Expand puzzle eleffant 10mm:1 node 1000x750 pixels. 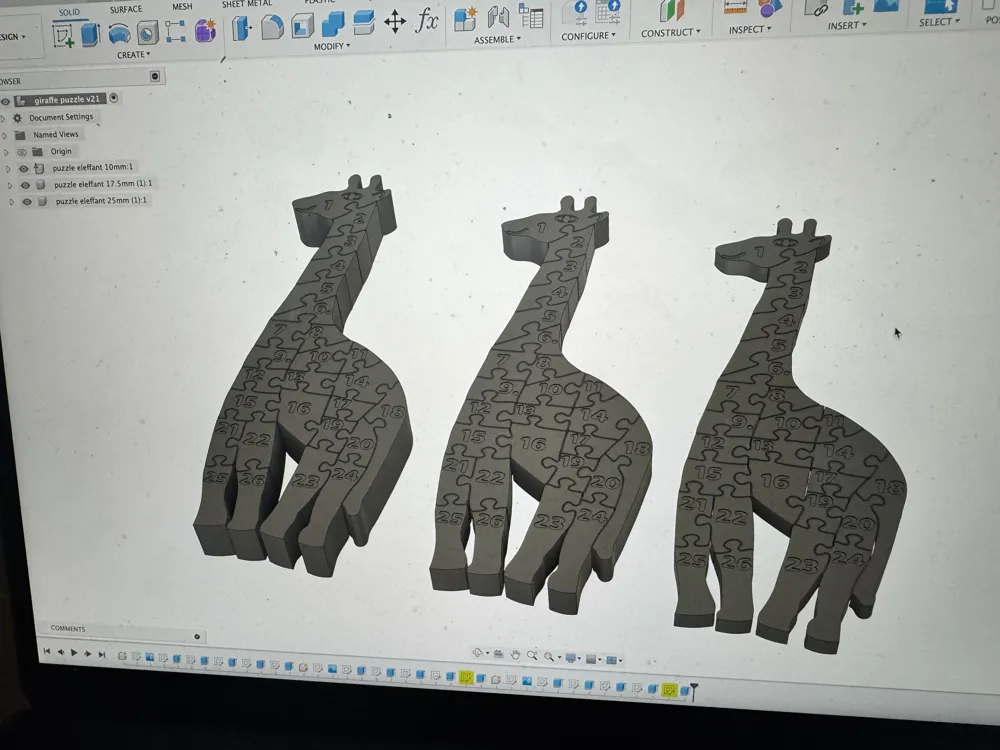(x=8, y=169)
